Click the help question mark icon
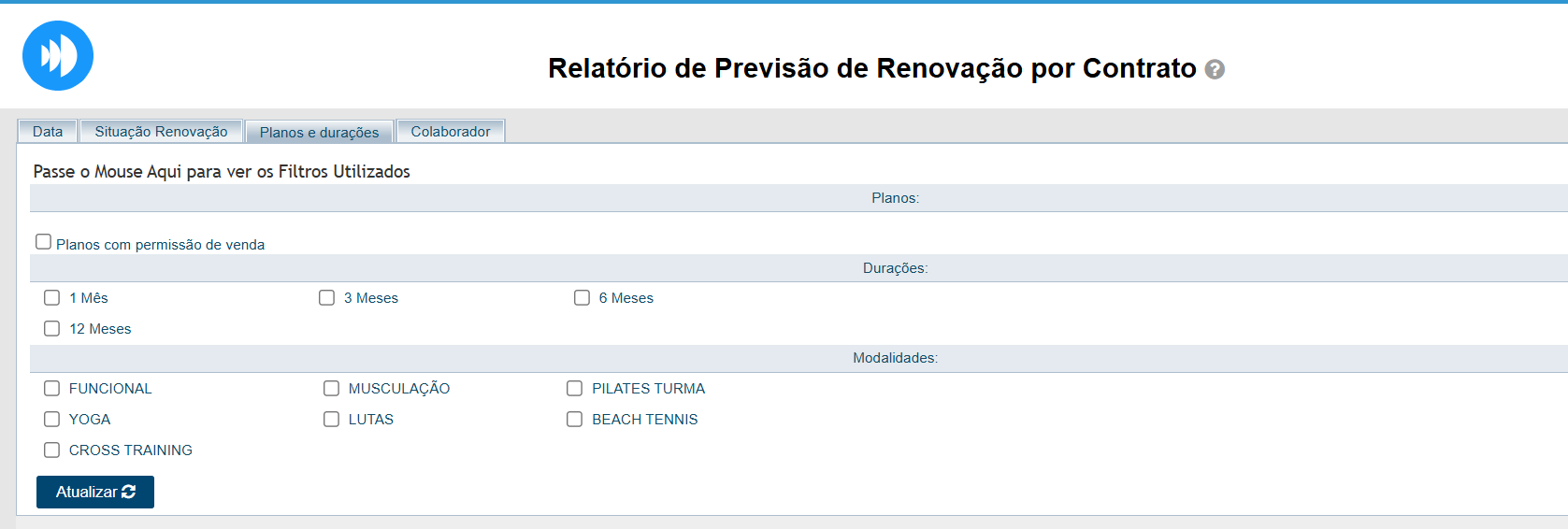1568x529 pixels. (1215, 69)
